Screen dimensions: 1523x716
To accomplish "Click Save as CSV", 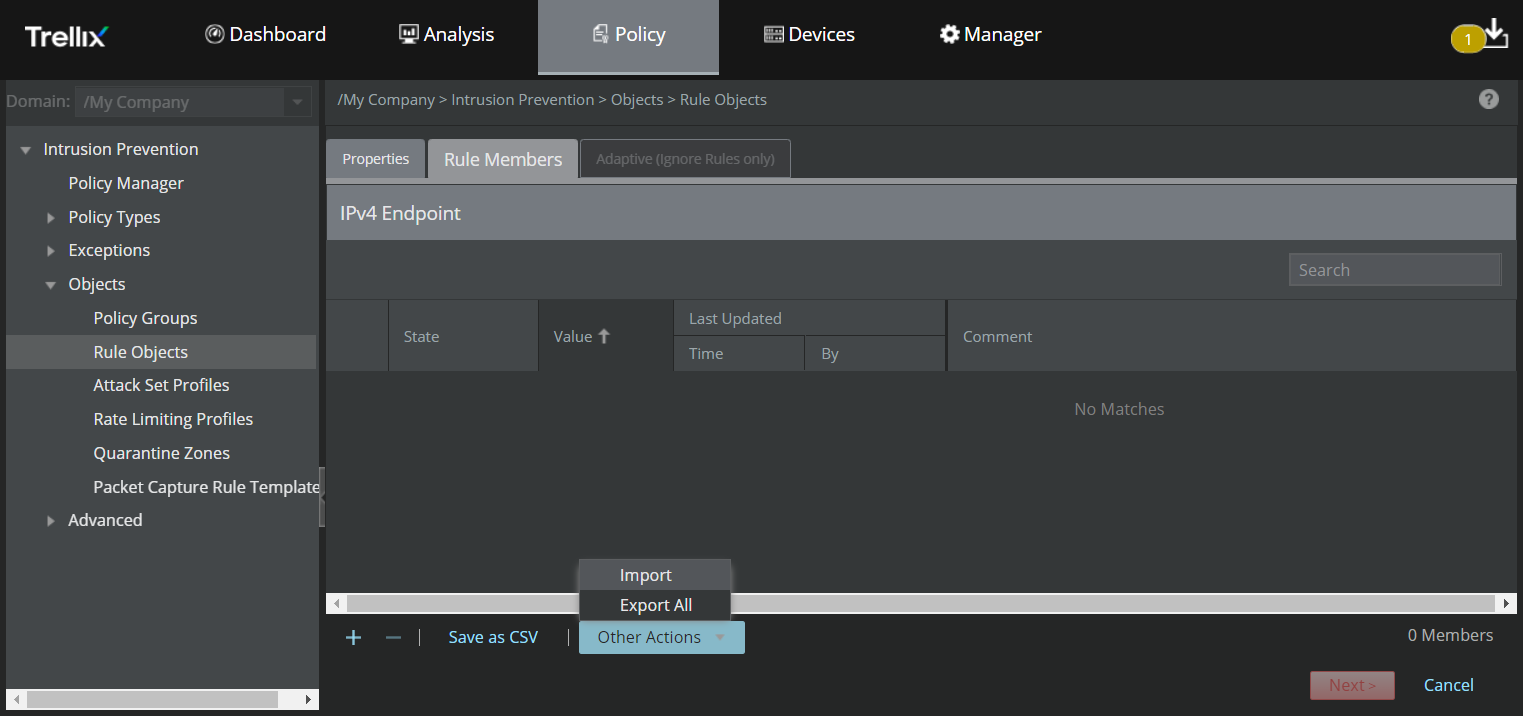I will click(x=493, y=637).
